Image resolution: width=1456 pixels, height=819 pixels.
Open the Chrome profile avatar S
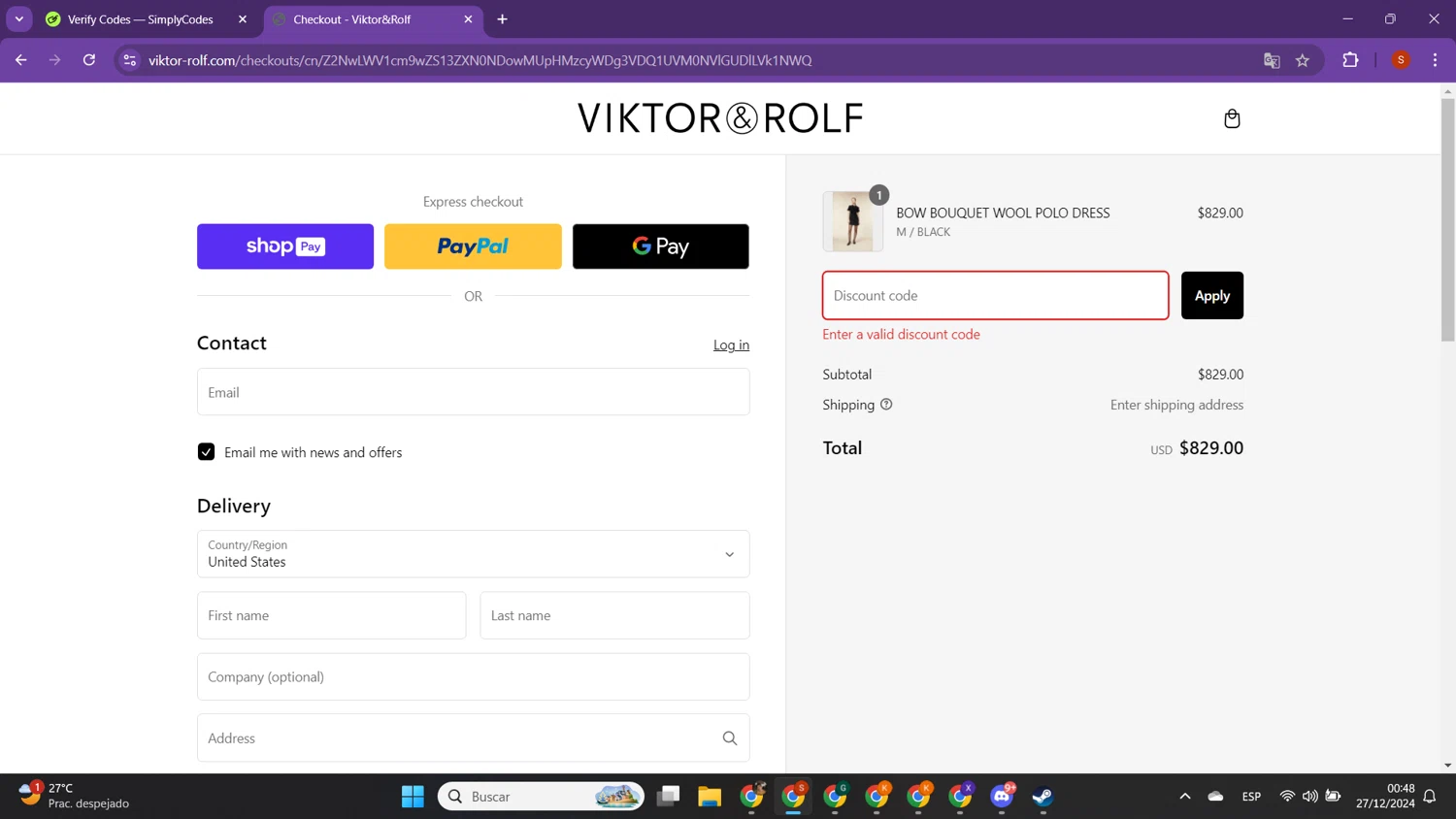point(1401,60)
